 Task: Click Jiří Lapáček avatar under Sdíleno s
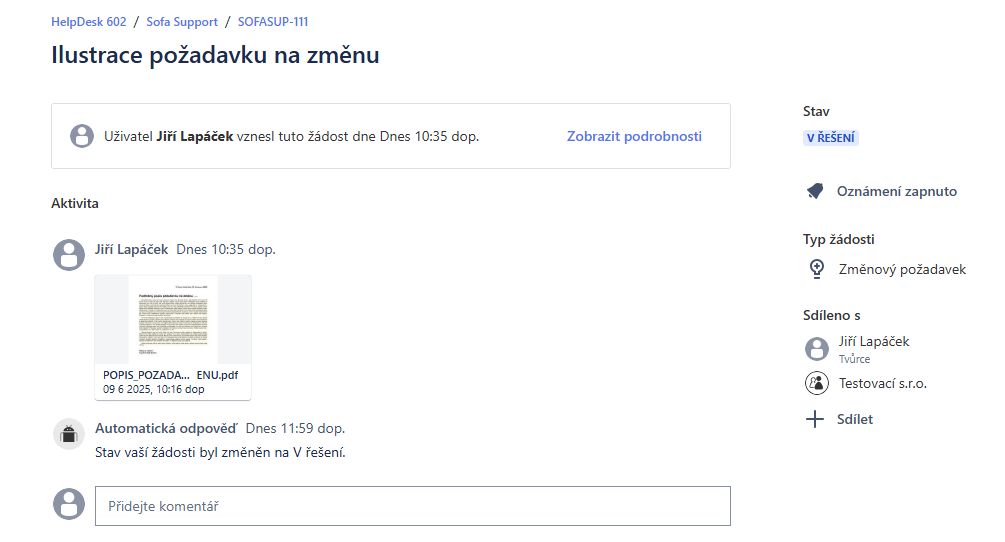817,348
